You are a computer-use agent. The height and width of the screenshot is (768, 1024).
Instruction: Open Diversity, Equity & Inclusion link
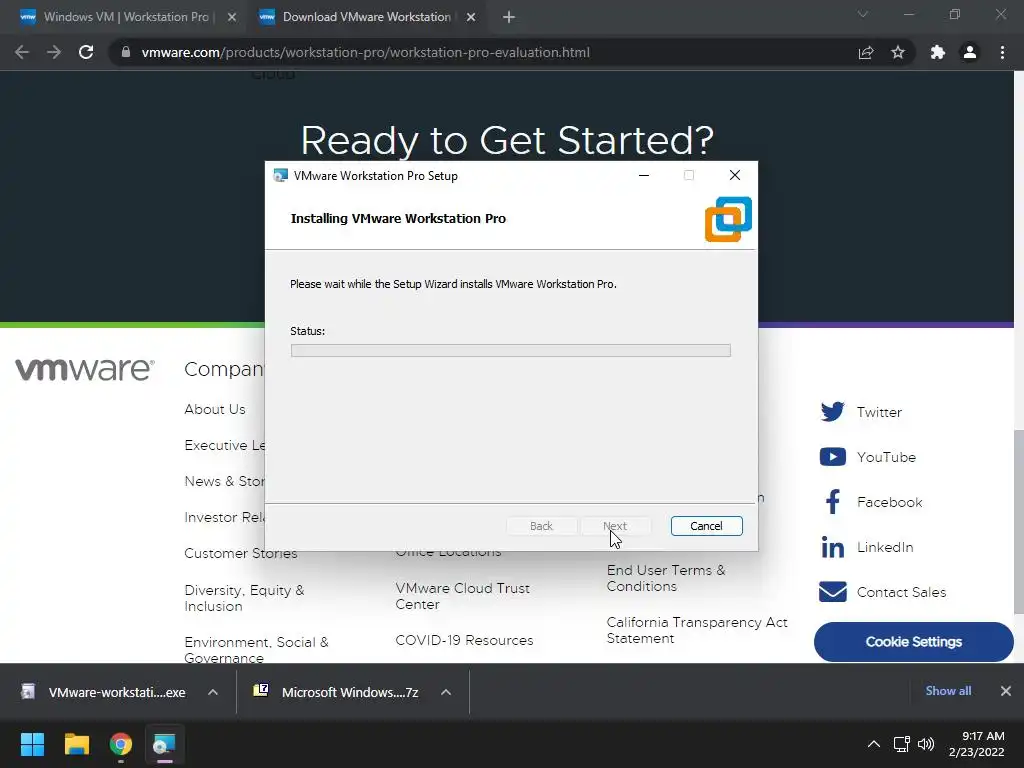(x=244, y=598)
